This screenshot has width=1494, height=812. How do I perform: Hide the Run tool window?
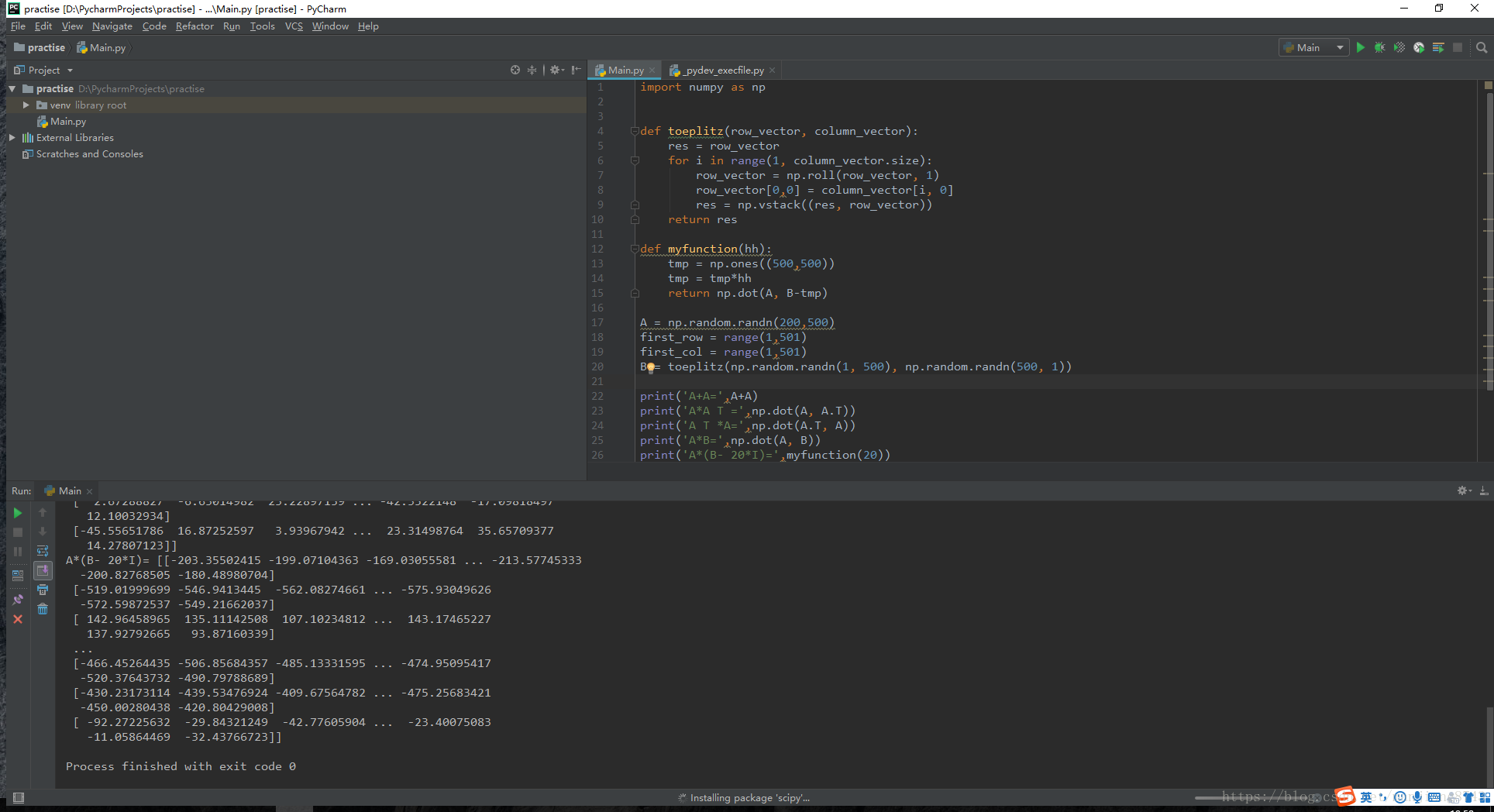click(1483, 490)
